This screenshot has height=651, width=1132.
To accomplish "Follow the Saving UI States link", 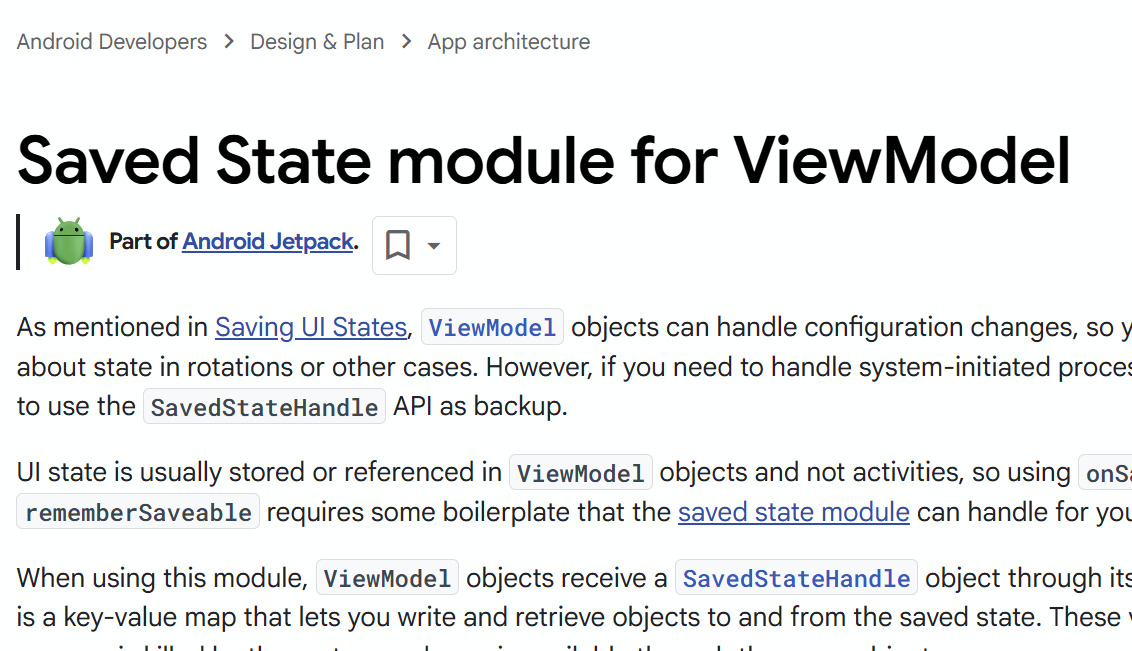I will [x=311, y=327].
